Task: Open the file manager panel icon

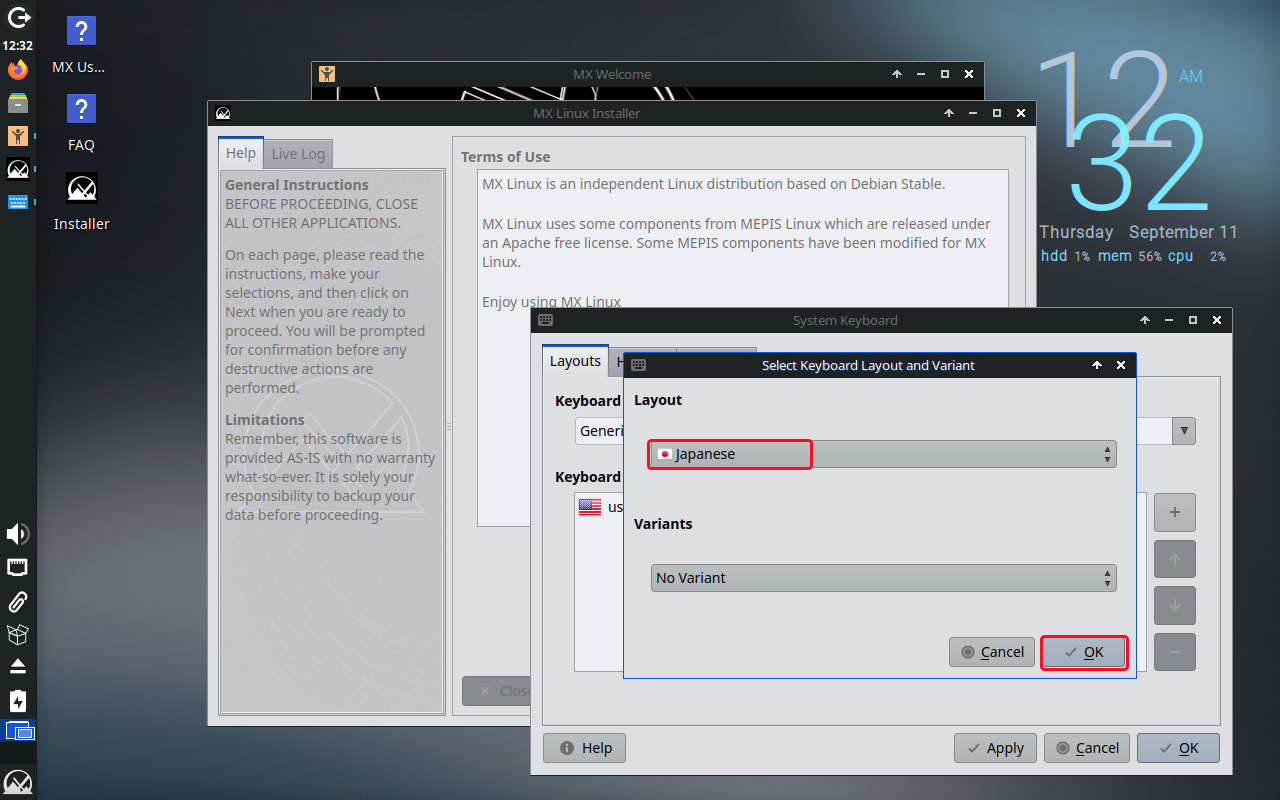Action: [18, 103]
